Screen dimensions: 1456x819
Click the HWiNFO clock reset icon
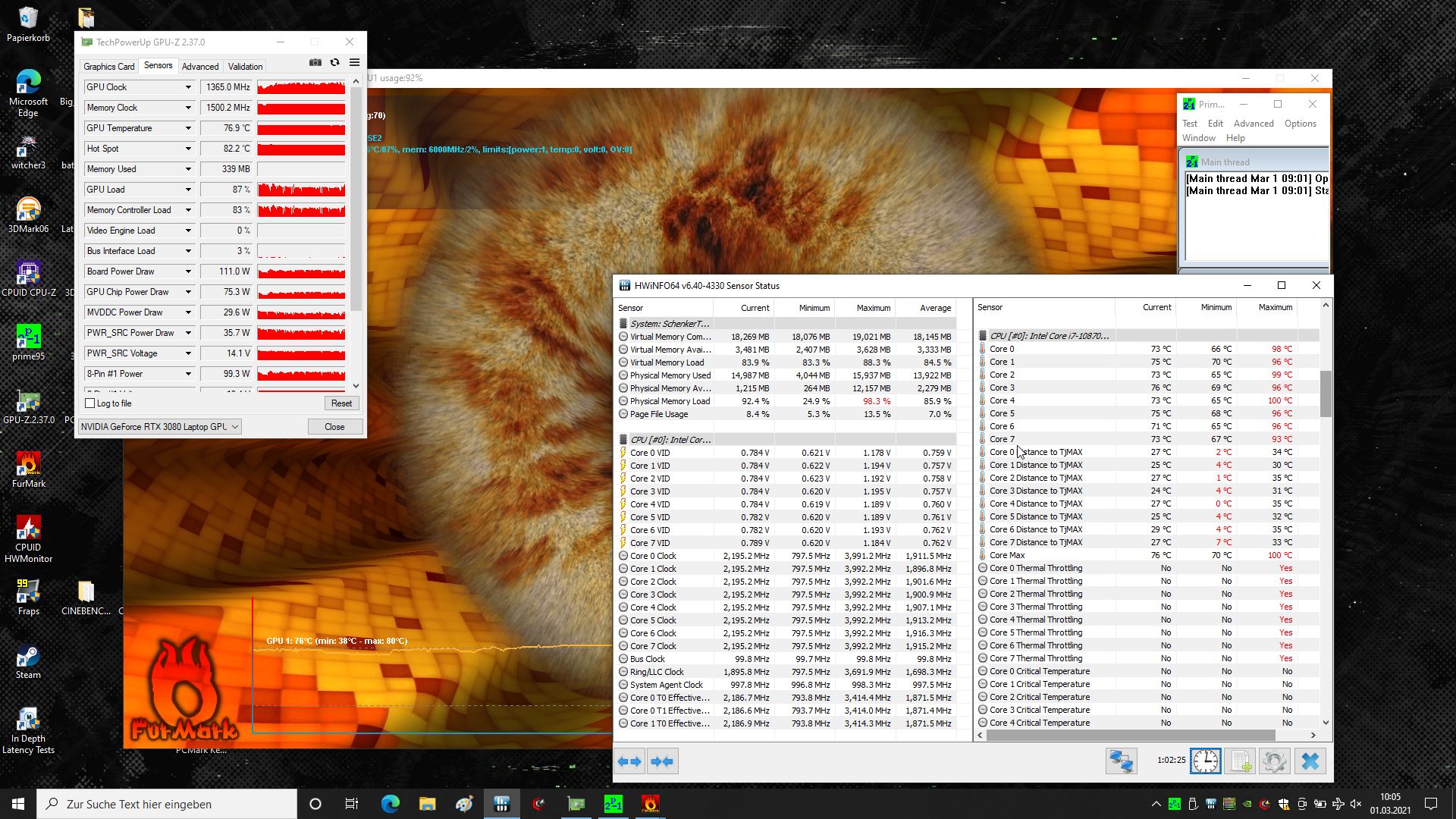click(x=1206, y=761)
